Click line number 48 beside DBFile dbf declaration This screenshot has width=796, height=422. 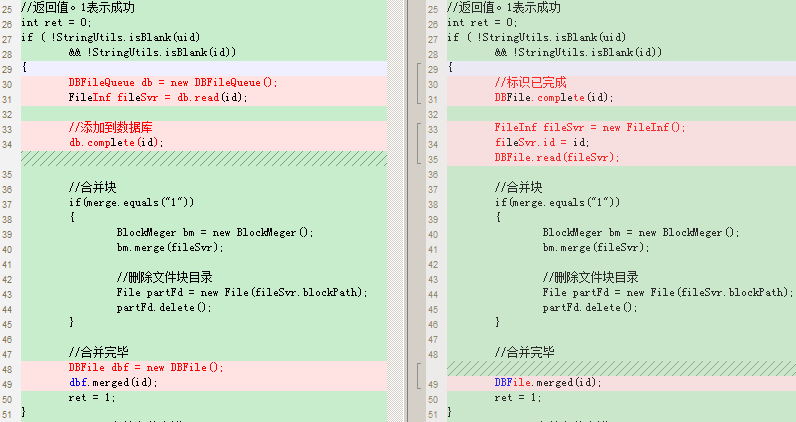(x=7, y=370)
